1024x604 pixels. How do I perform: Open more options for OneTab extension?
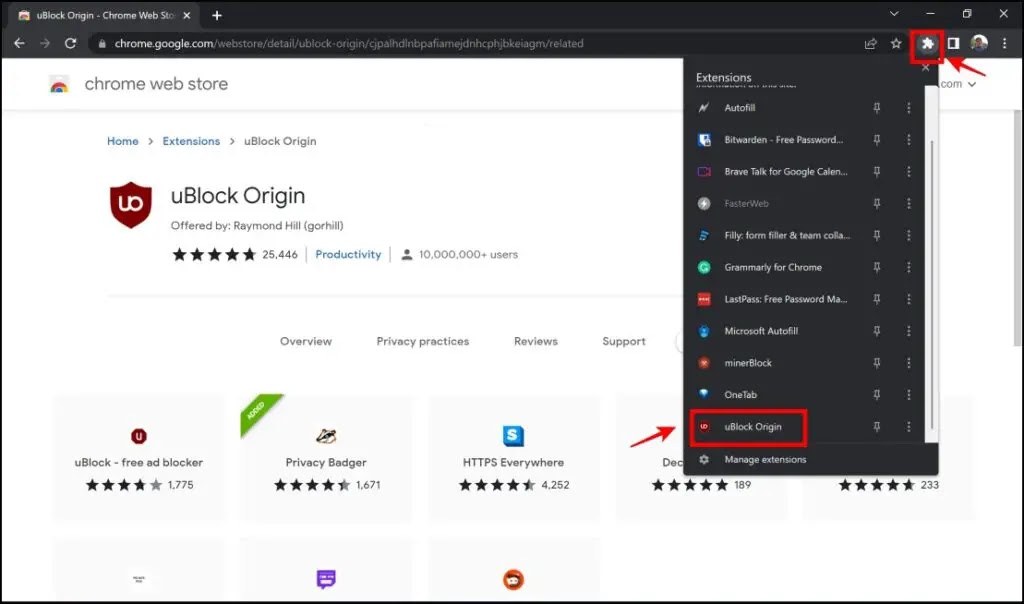[x=908, y=395]
